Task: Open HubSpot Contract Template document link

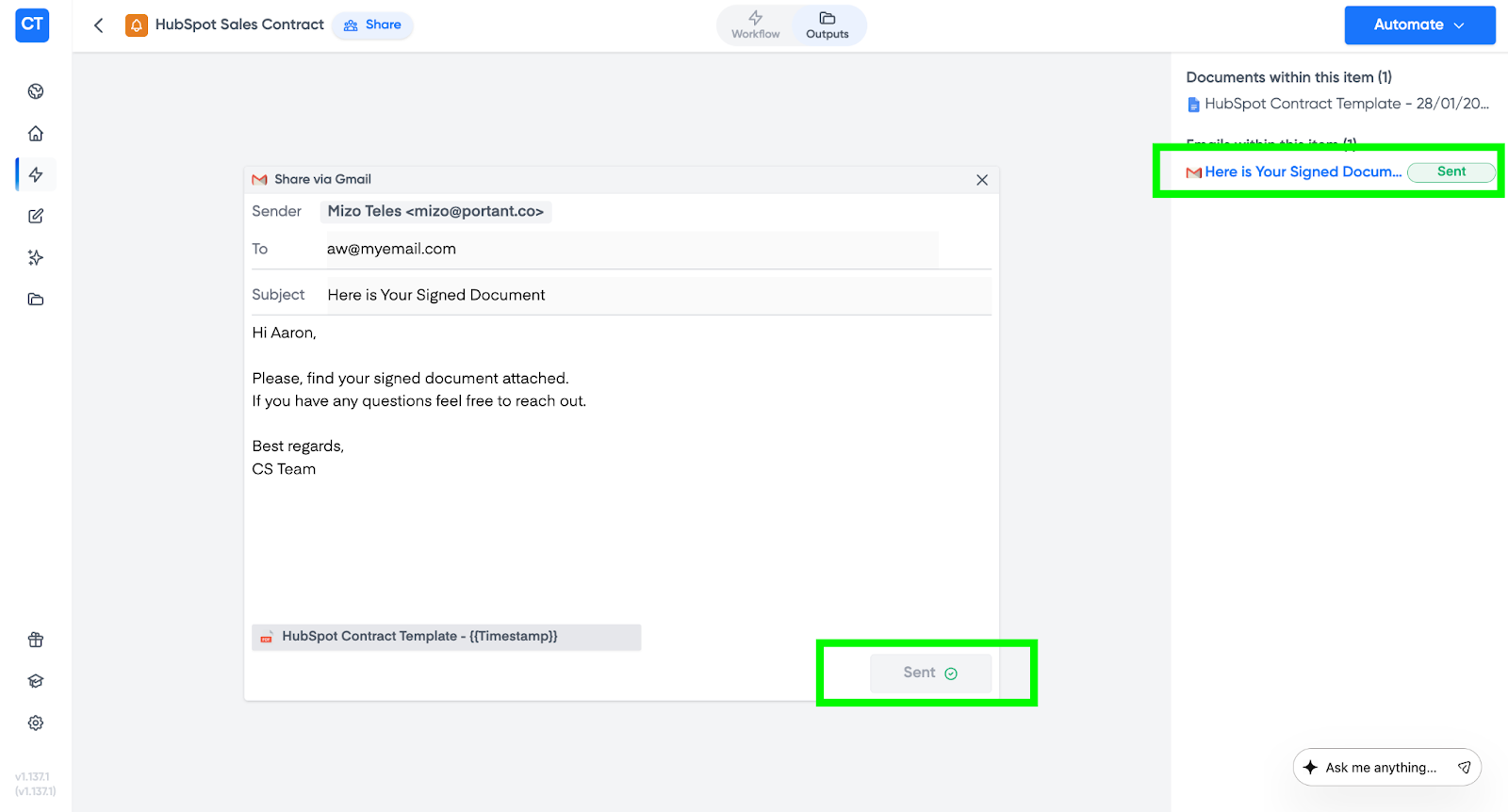Action: 1345,104
